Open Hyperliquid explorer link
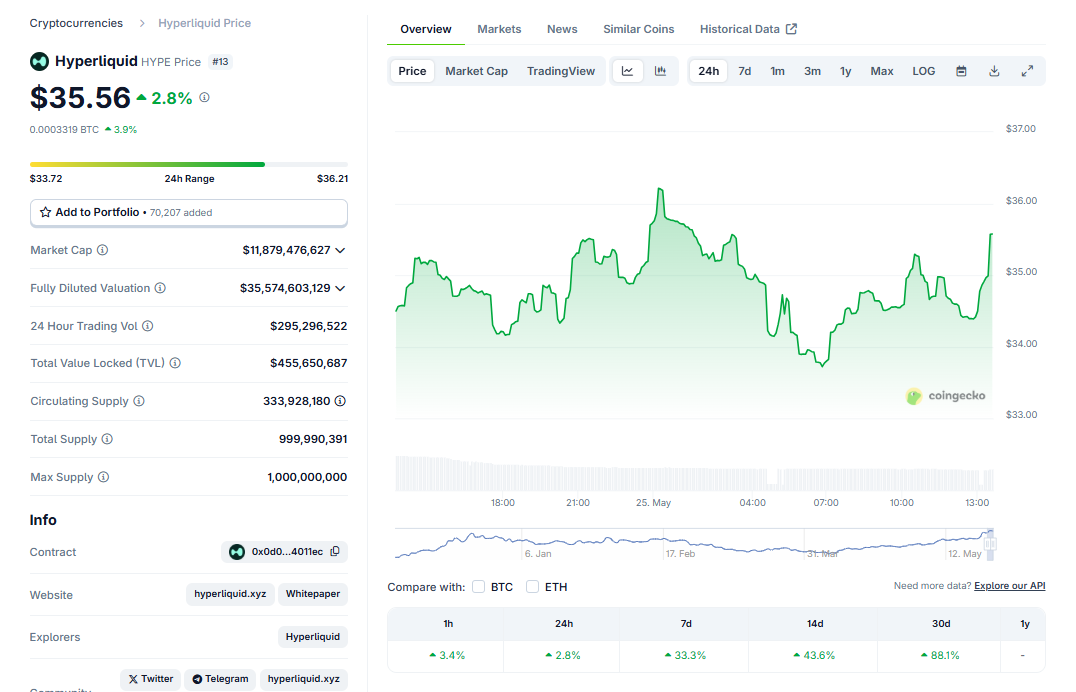1076x692 pixels. 313,636
